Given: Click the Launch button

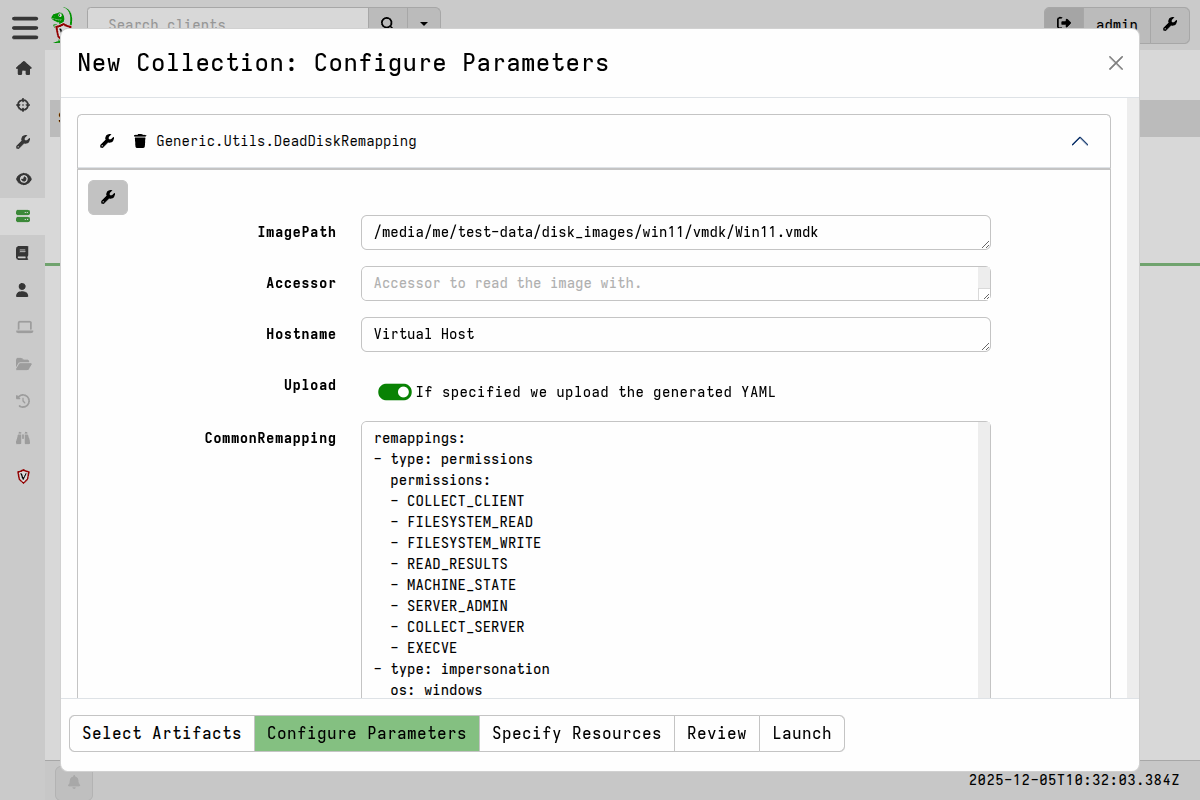Looking at the screenshot, I should point(801,733).
